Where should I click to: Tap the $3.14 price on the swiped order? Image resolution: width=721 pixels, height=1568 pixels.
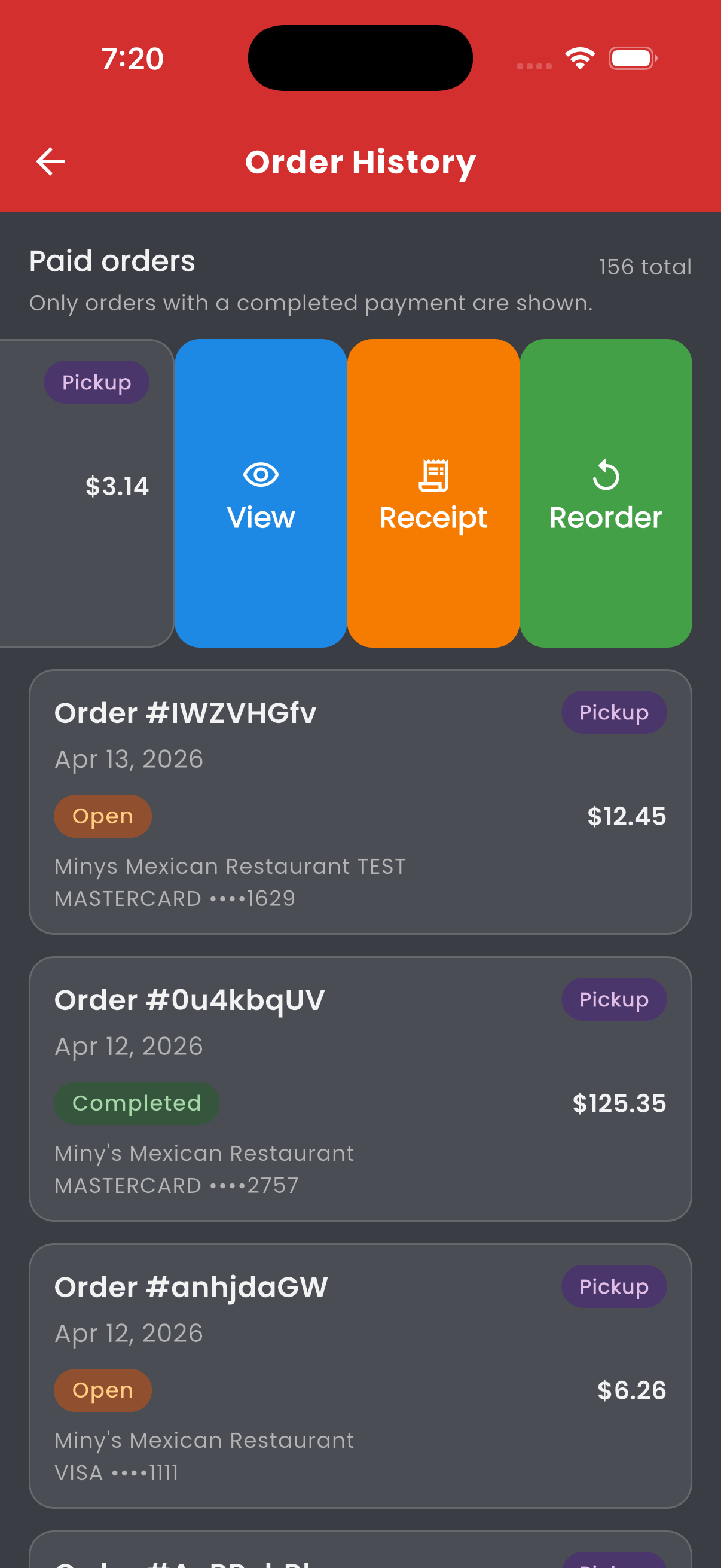[117, 486]
